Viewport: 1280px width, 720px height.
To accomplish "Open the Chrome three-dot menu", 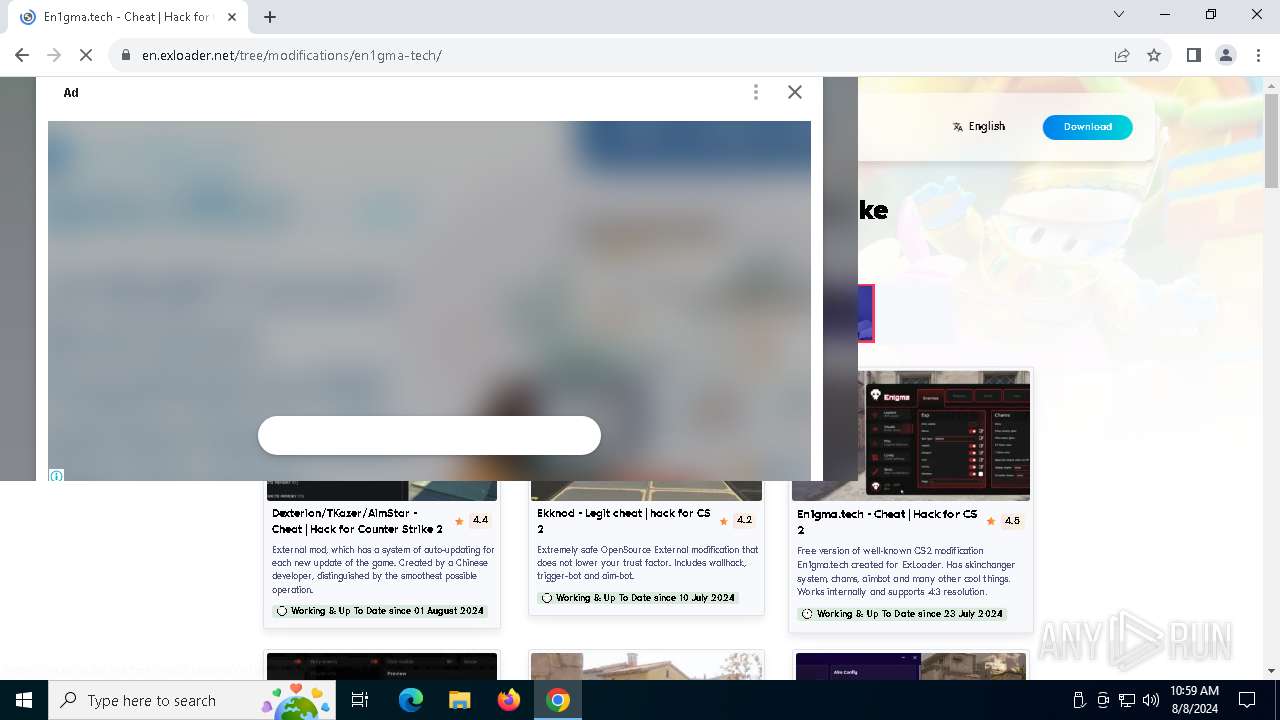I will click(x=1258, y=55).
